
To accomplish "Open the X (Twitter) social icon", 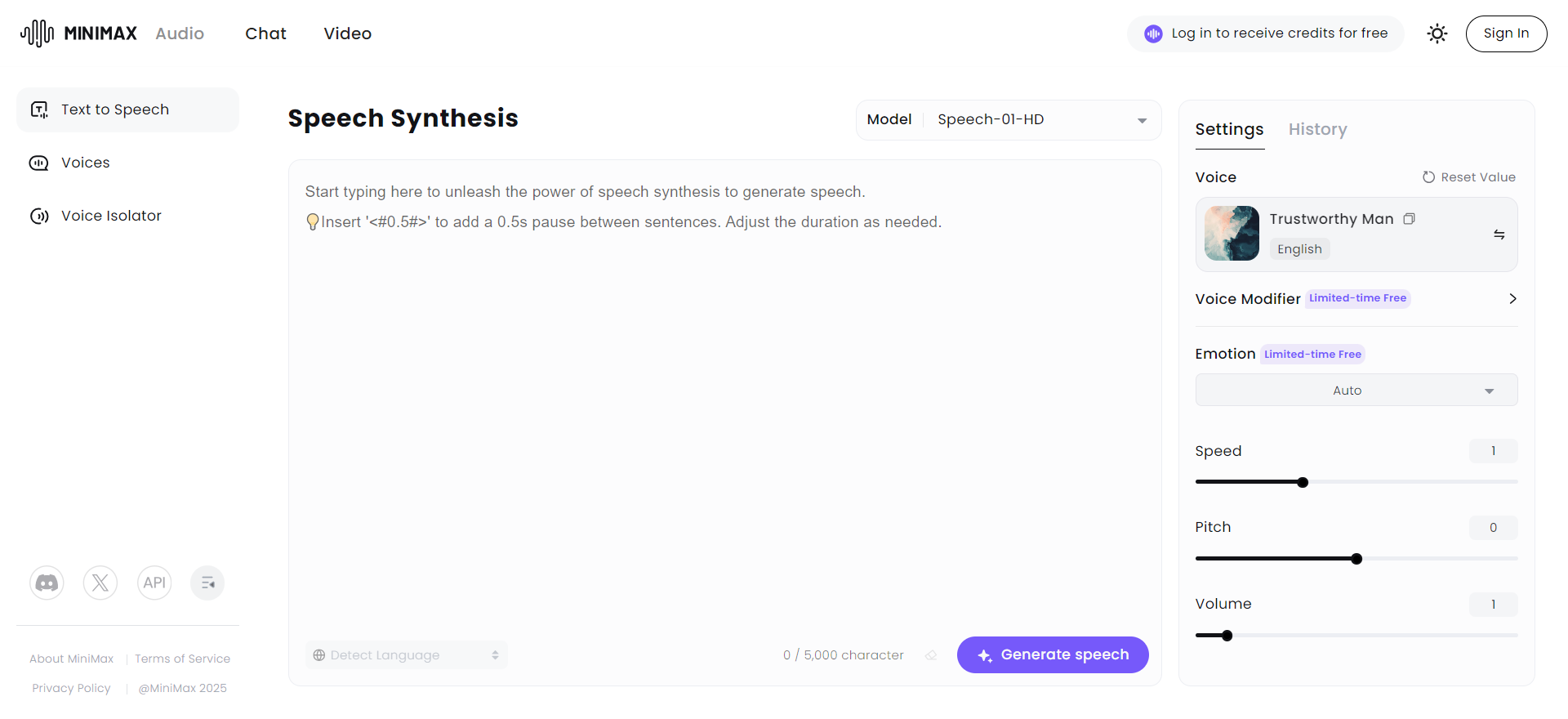I will (100, 583).
